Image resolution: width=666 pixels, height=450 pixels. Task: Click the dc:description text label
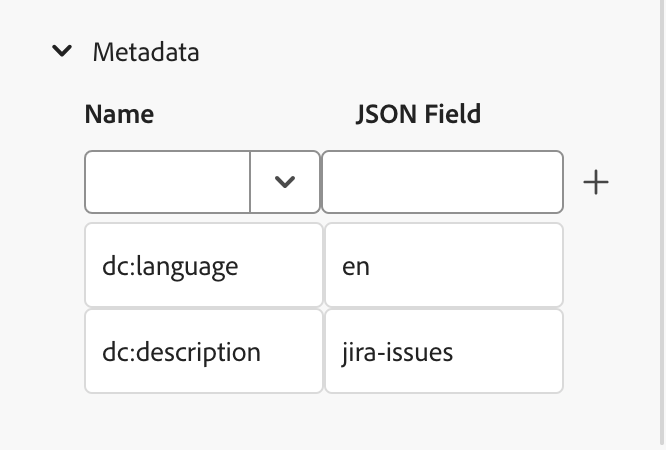coord(181,352)
